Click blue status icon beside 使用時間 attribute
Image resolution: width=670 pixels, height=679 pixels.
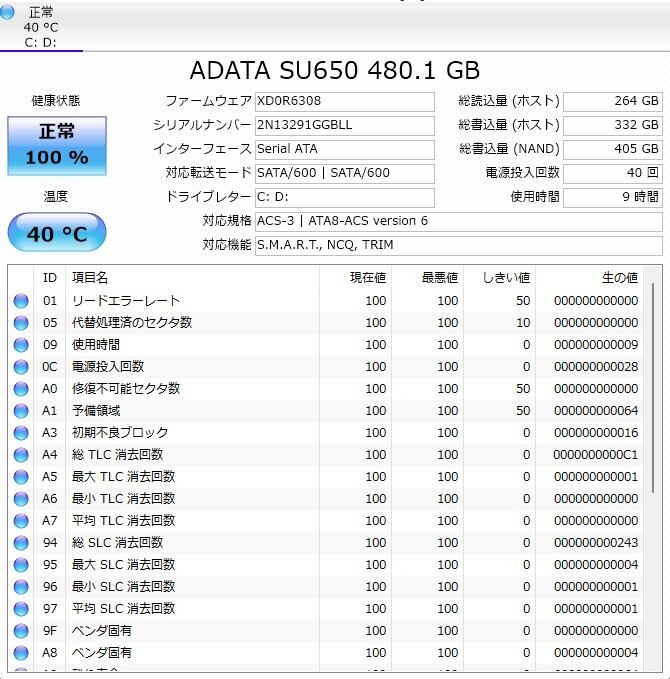pyautogui.click(x=21, y=345)
